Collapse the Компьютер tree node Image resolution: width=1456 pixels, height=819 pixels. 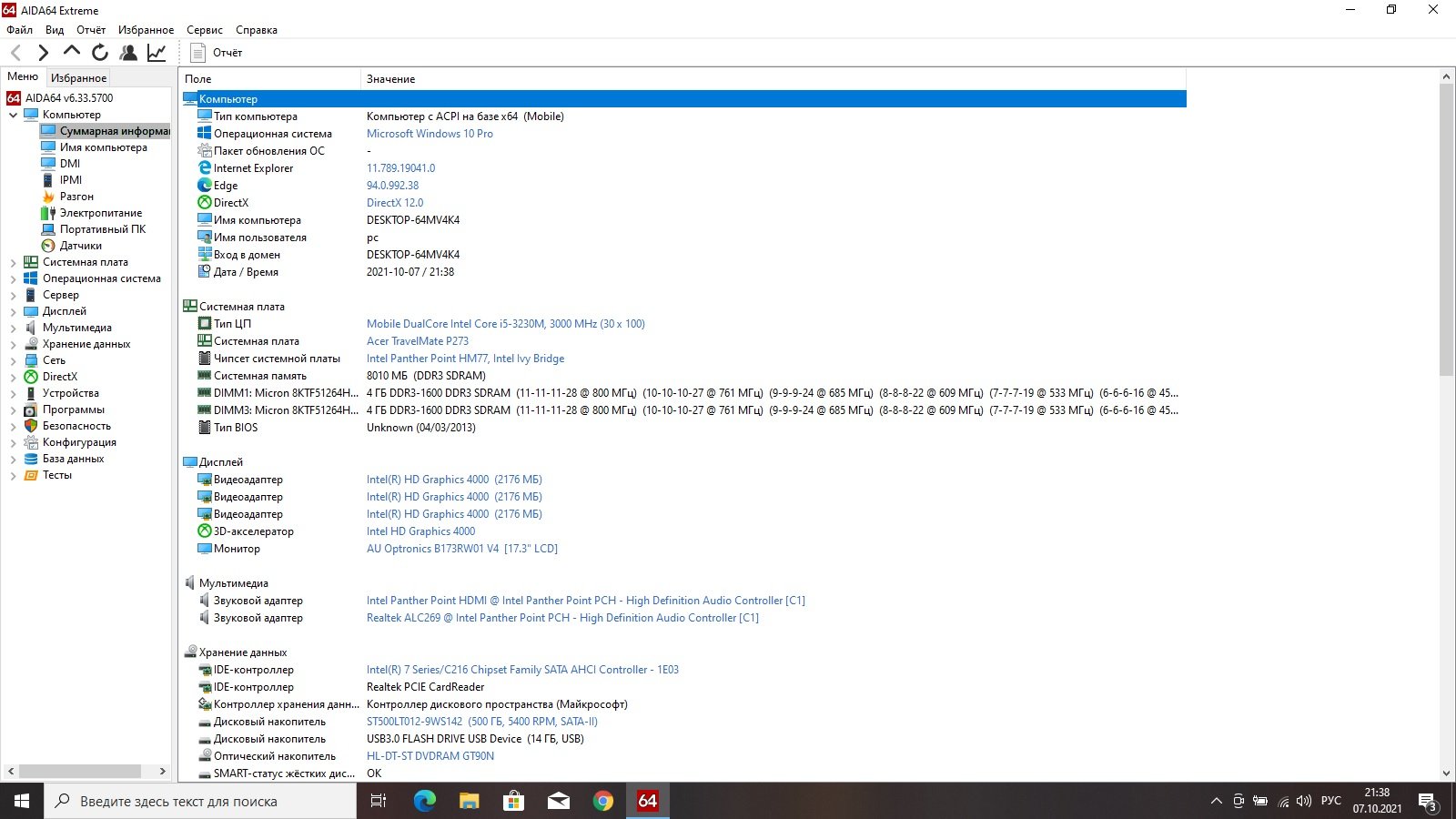point(13,116)
